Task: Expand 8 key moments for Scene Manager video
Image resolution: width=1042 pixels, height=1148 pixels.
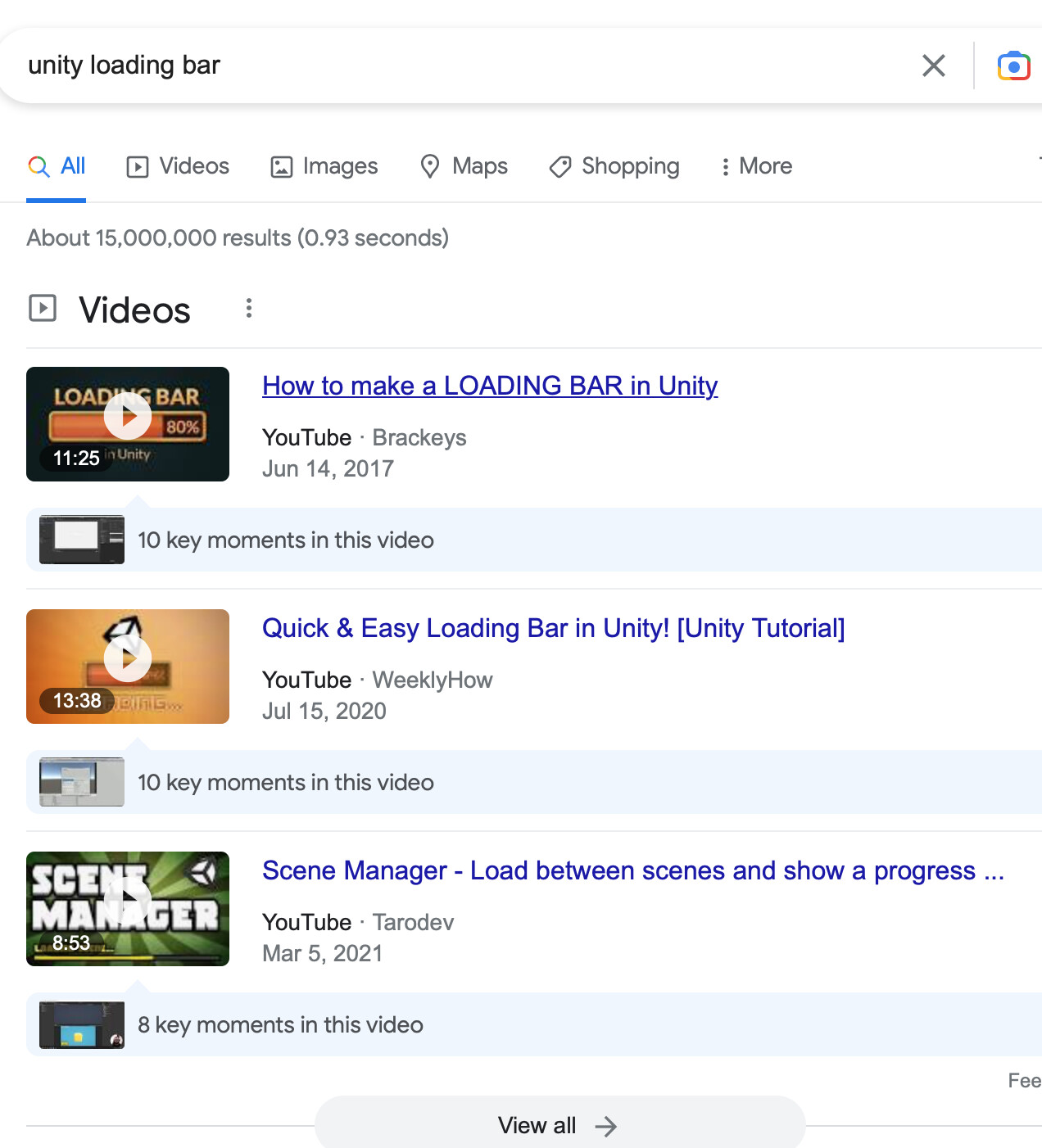Action: click(x=279, y=1024)
